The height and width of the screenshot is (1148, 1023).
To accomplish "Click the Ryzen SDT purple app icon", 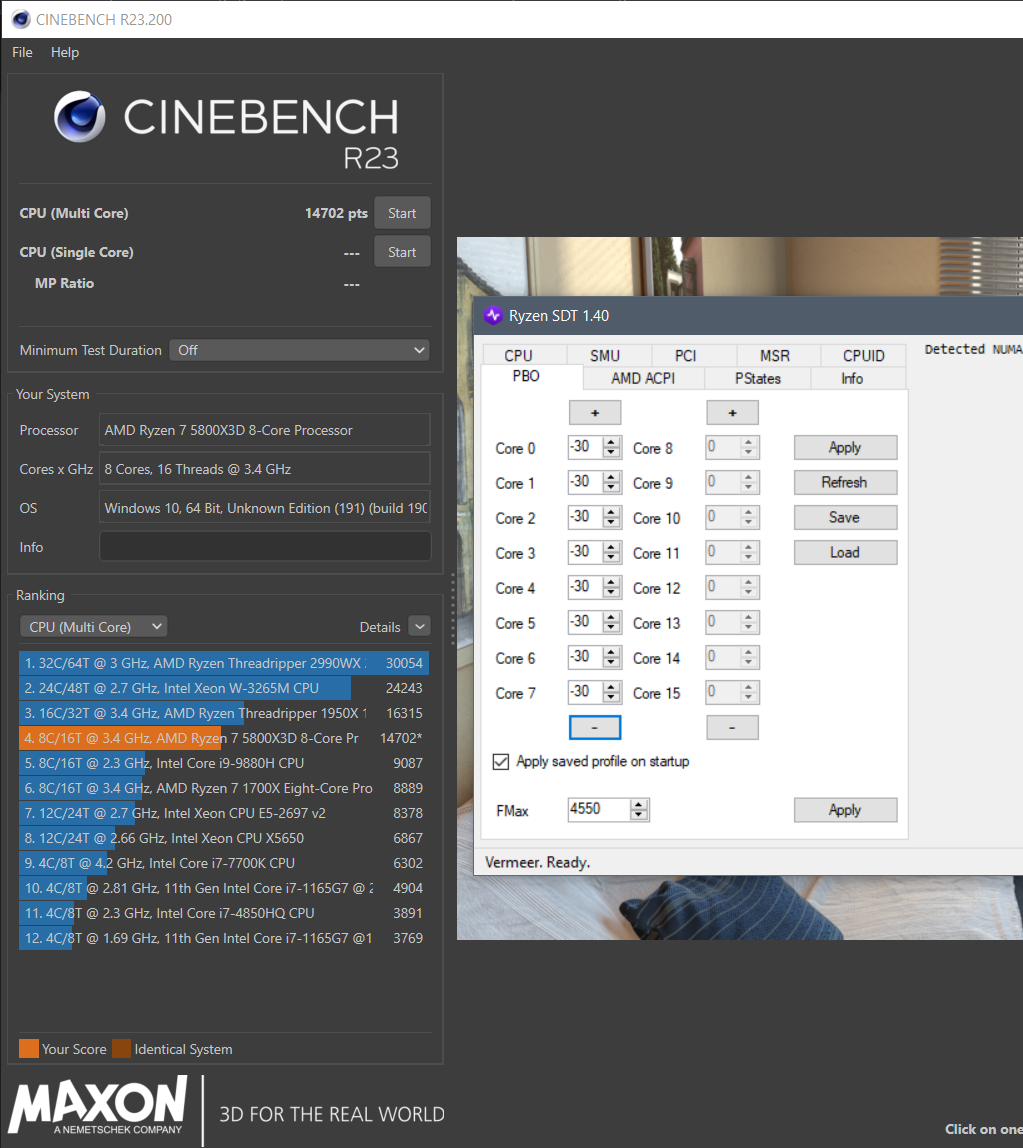I will pyautogui.click(x=493, y=316).
